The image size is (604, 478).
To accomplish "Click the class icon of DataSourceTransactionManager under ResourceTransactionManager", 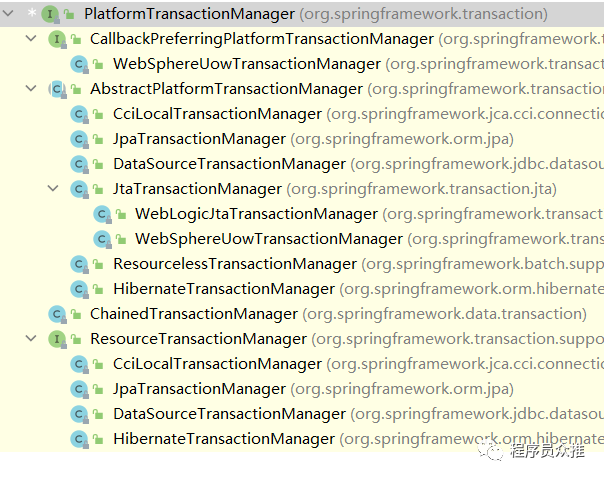I will 80,415.
